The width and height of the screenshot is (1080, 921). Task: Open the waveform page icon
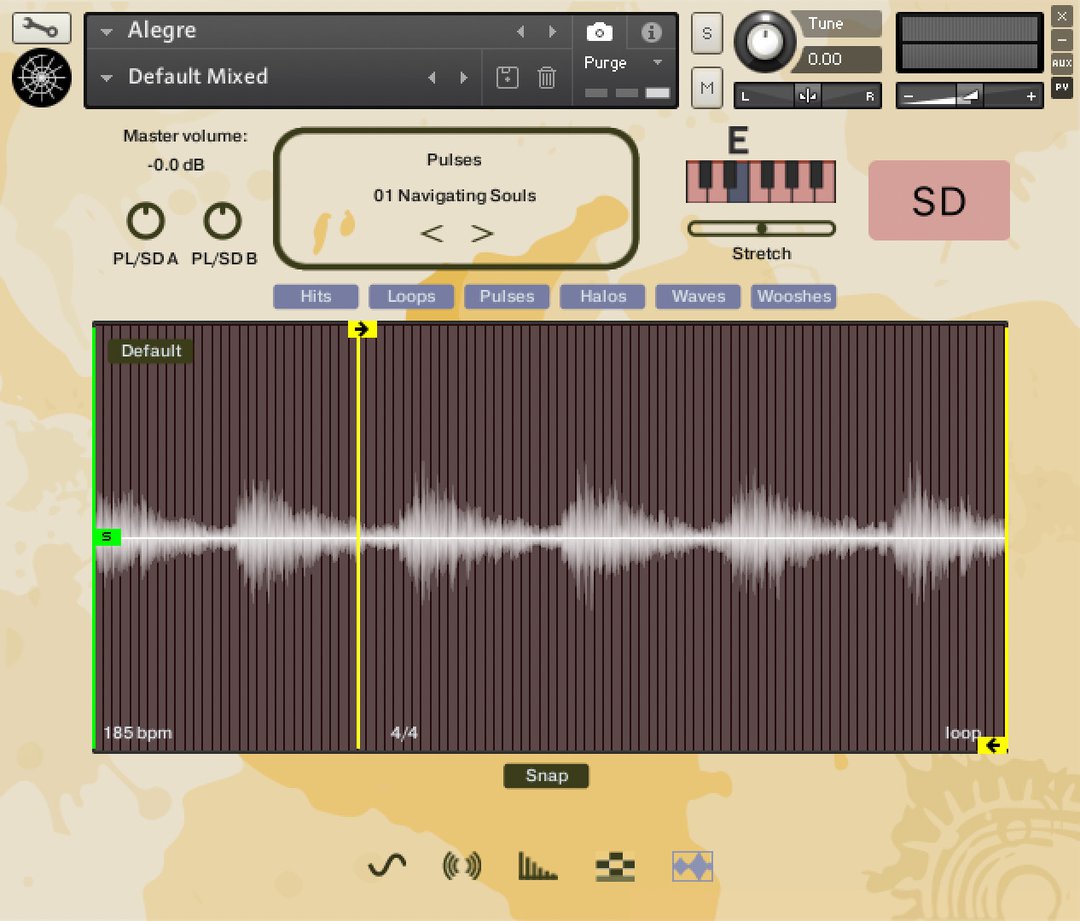[692, 866]
